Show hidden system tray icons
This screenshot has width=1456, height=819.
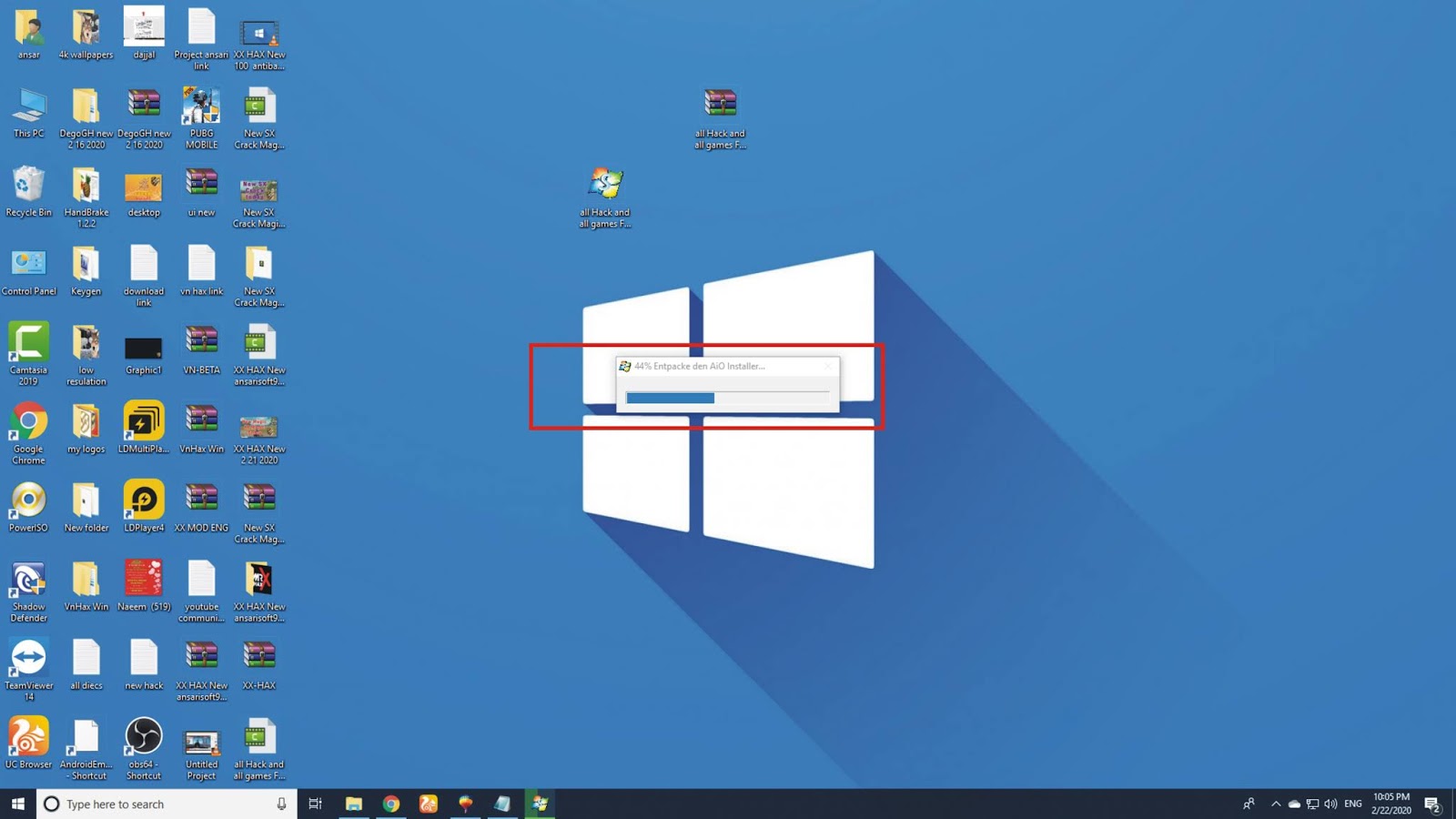point(1275,804)
